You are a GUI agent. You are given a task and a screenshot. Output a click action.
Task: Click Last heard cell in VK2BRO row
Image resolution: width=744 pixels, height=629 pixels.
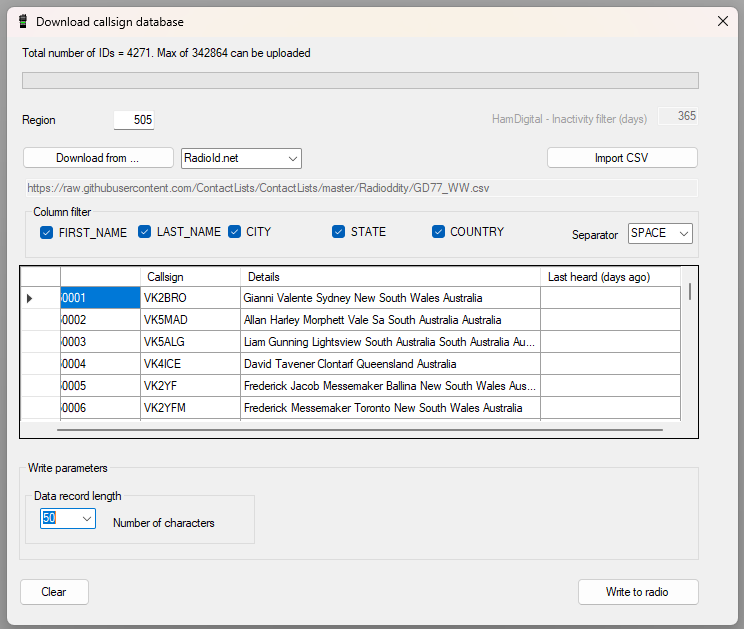coord(610,298)
